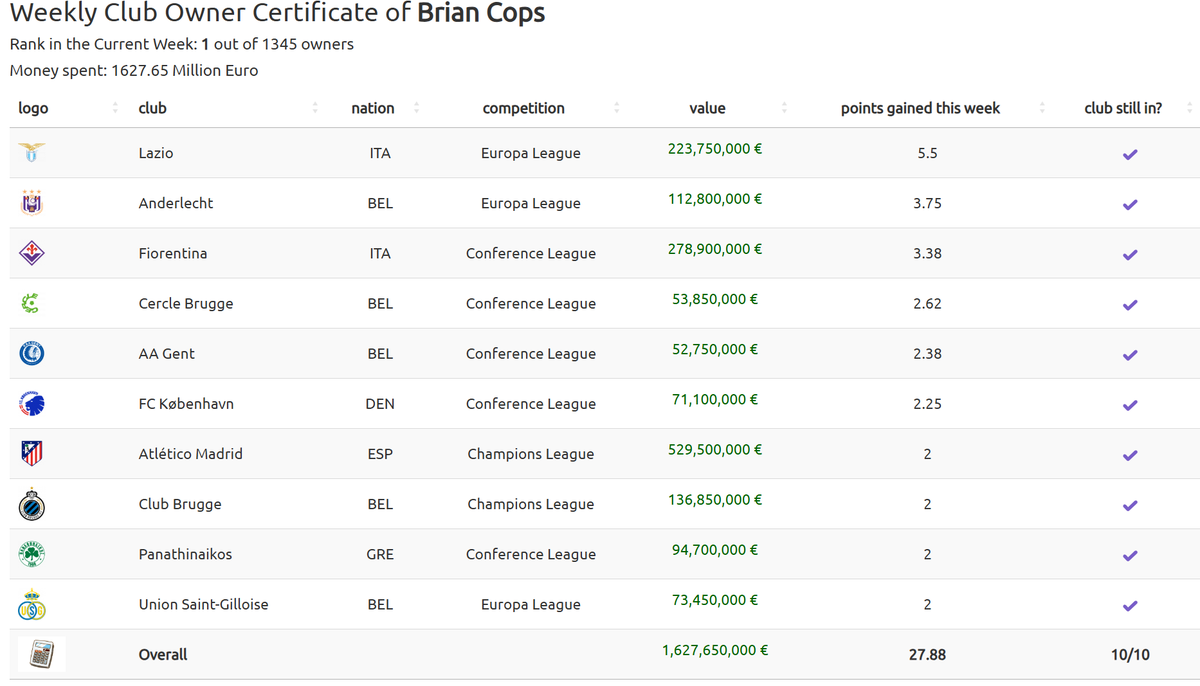The height and width of the screenshot is (686, 1200).
Task: Click Conference League in Panathinaikos row
Action: 531,554
